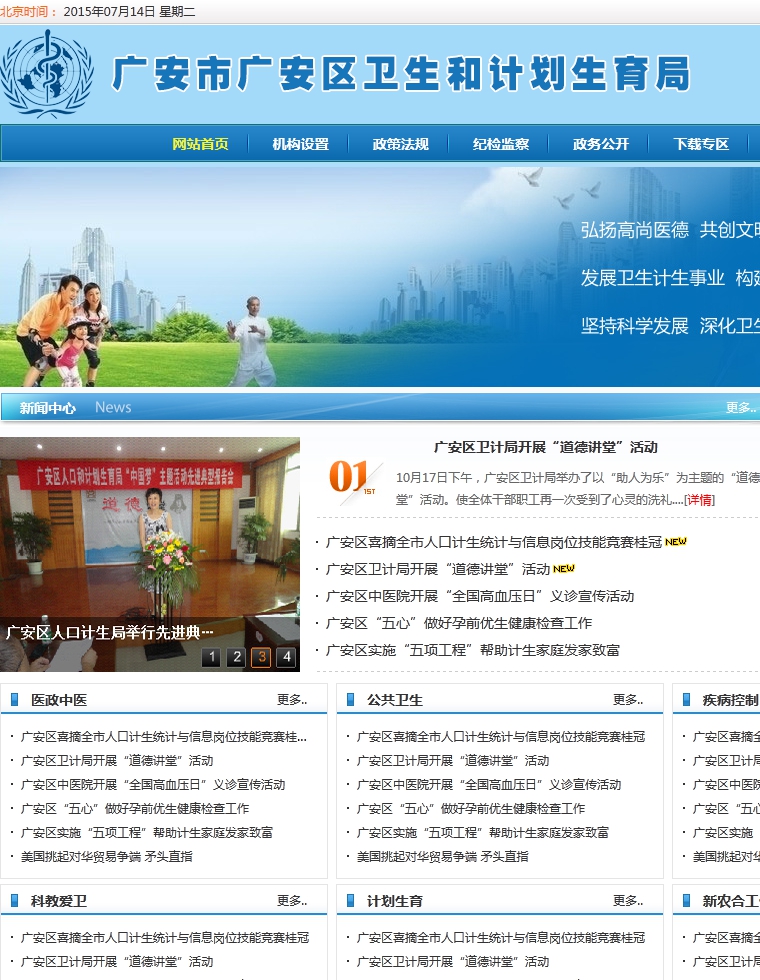Select 纪检监察 in the navigation bar

(501, 144)
